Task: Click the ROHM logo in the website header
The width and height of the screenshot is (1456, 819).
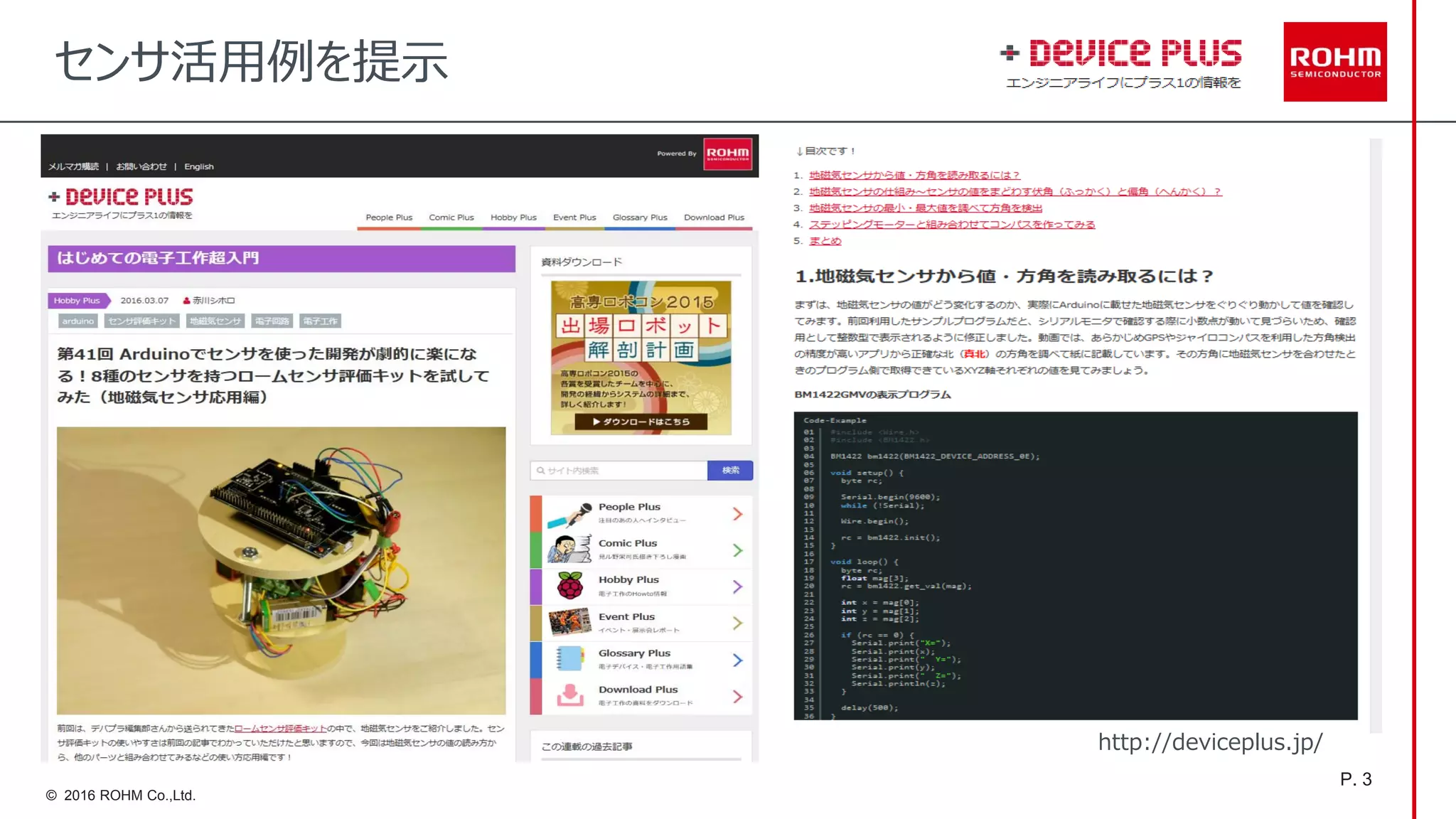Action: pos(727,154)
